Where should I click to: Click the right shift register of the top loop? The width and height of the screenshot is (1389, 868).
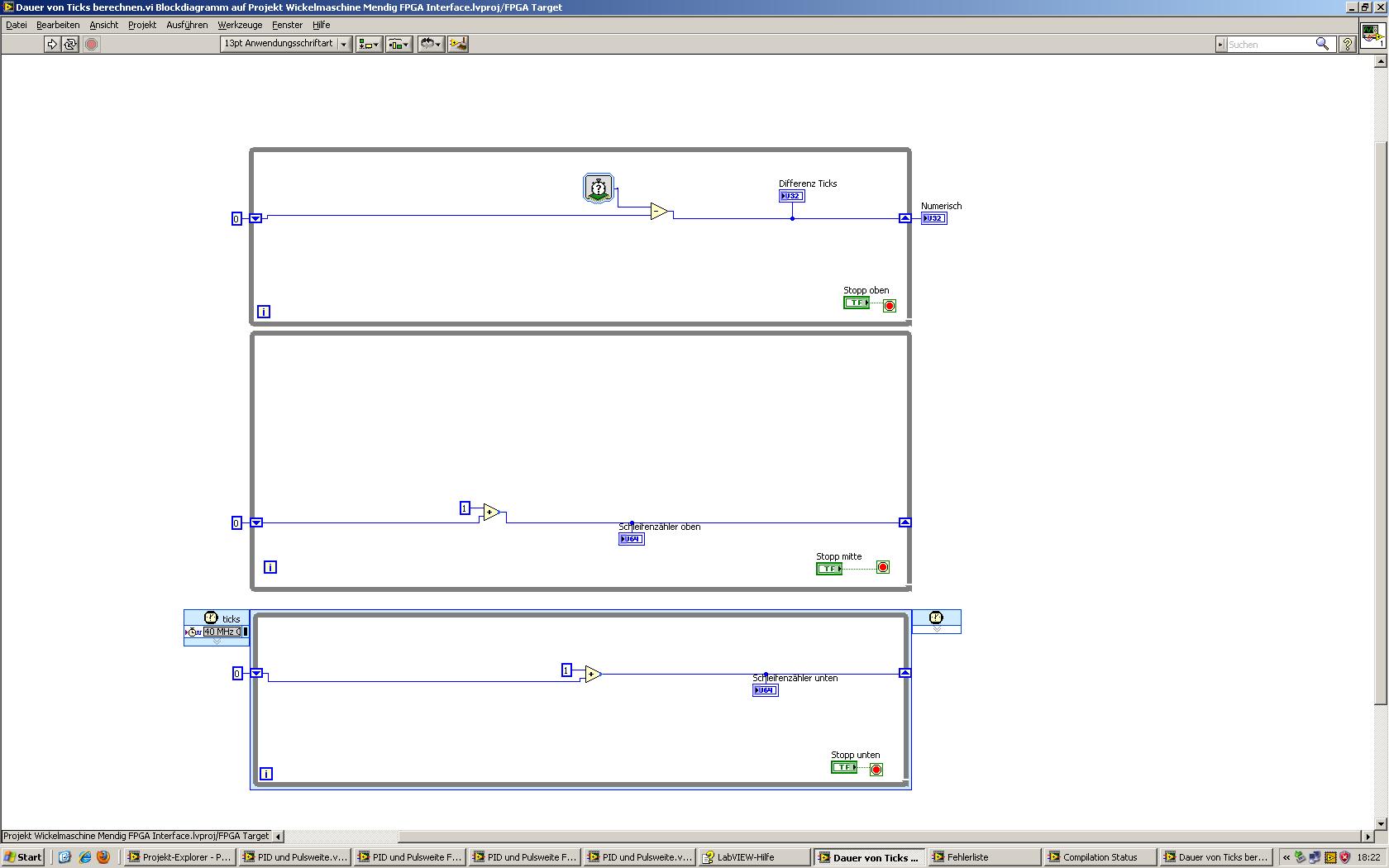coord(905,218)
